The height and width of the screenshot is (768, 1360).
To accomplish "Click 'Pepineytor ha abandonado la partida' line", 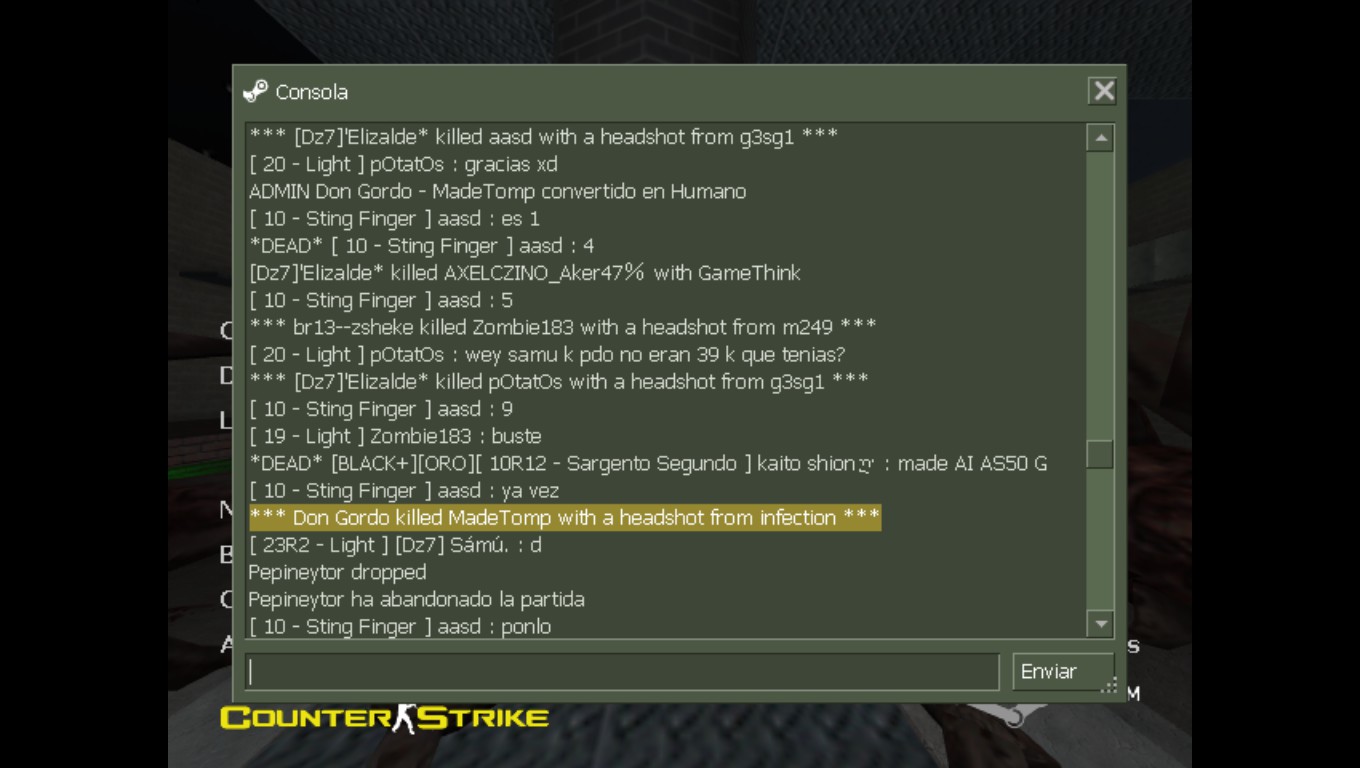I will point(417,600).
